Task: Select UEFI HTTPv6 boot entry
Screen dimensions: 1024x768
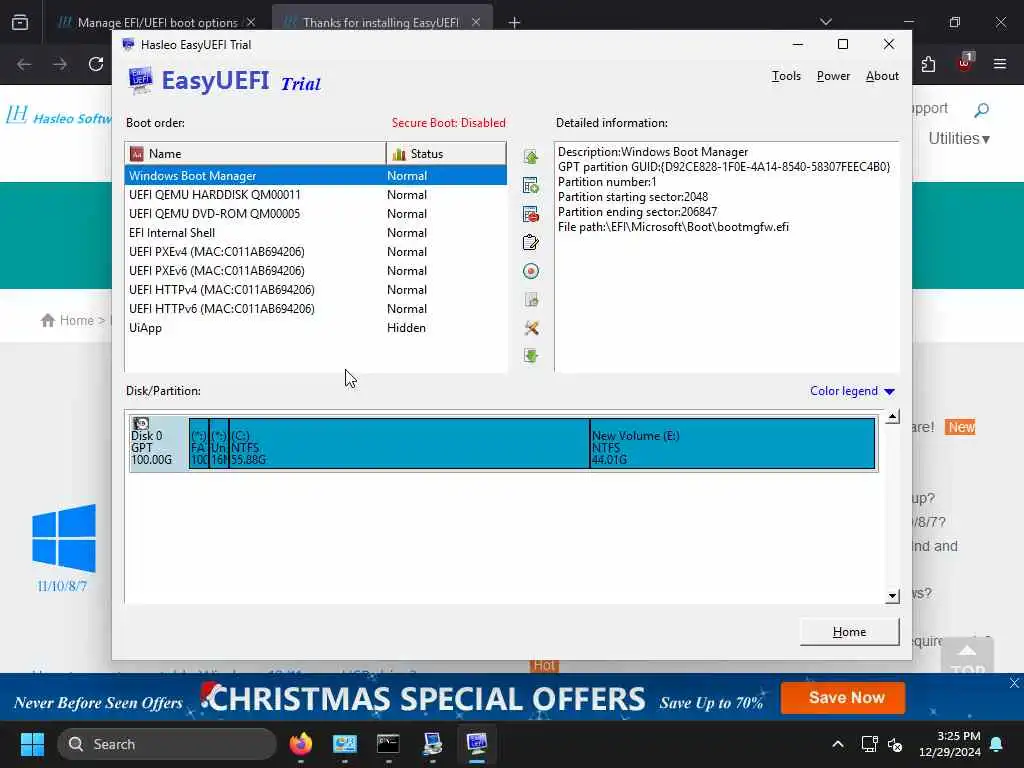Action: click(x=315, y=308)
